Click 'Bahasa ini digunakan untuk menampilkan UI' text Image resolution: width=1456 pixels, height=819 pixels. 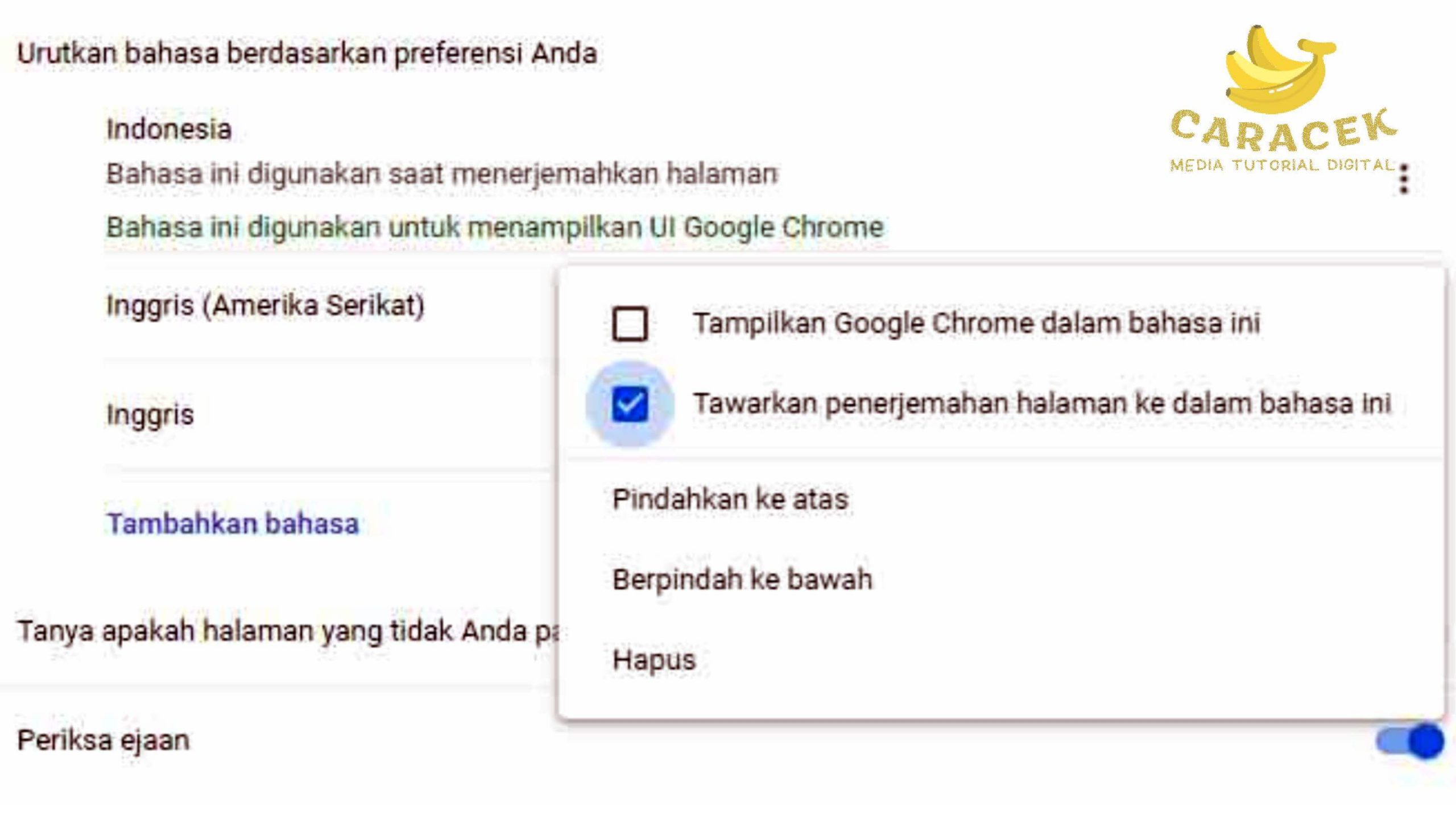point(495,227)
